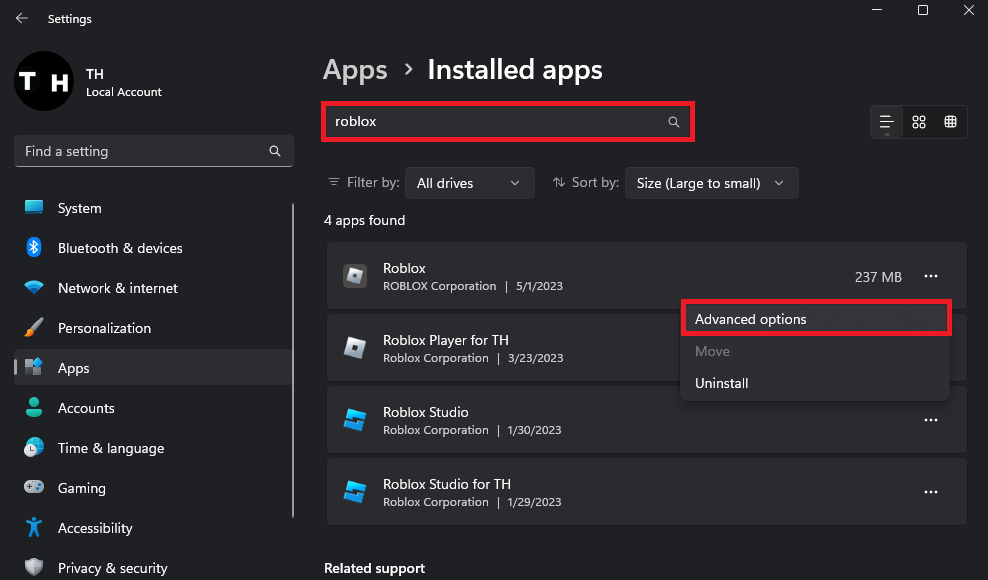Click the Find a setting search icon
988x580 pixels.
(275, 151)
